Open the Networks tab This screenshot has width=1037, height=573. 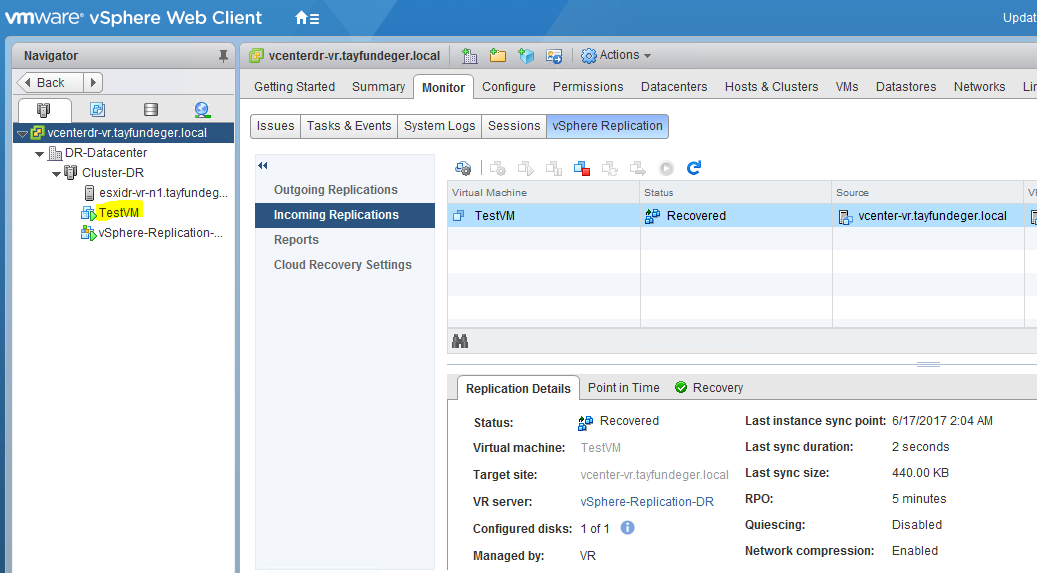click(x=979, y=87)
